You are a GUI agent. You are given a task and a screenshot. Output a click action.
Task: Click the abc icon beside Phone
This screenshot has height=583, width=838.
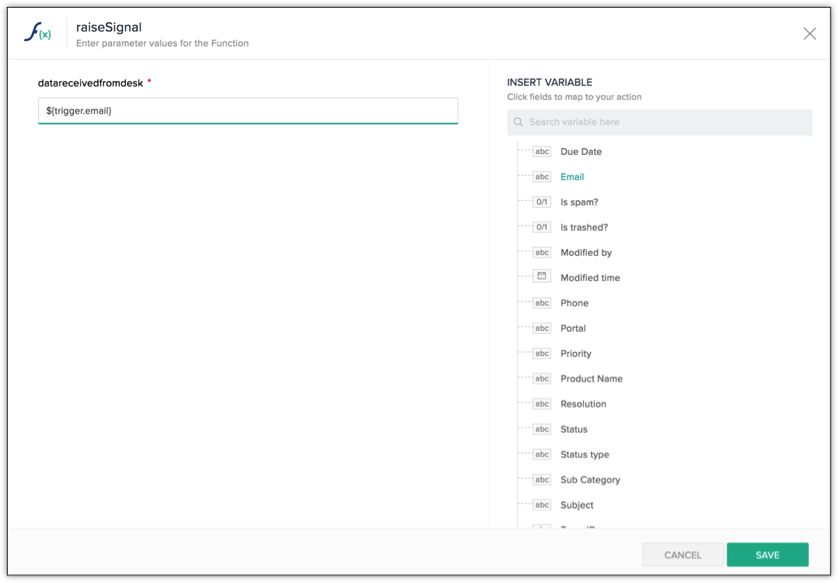pyautogui.click(x=541, y=303)
